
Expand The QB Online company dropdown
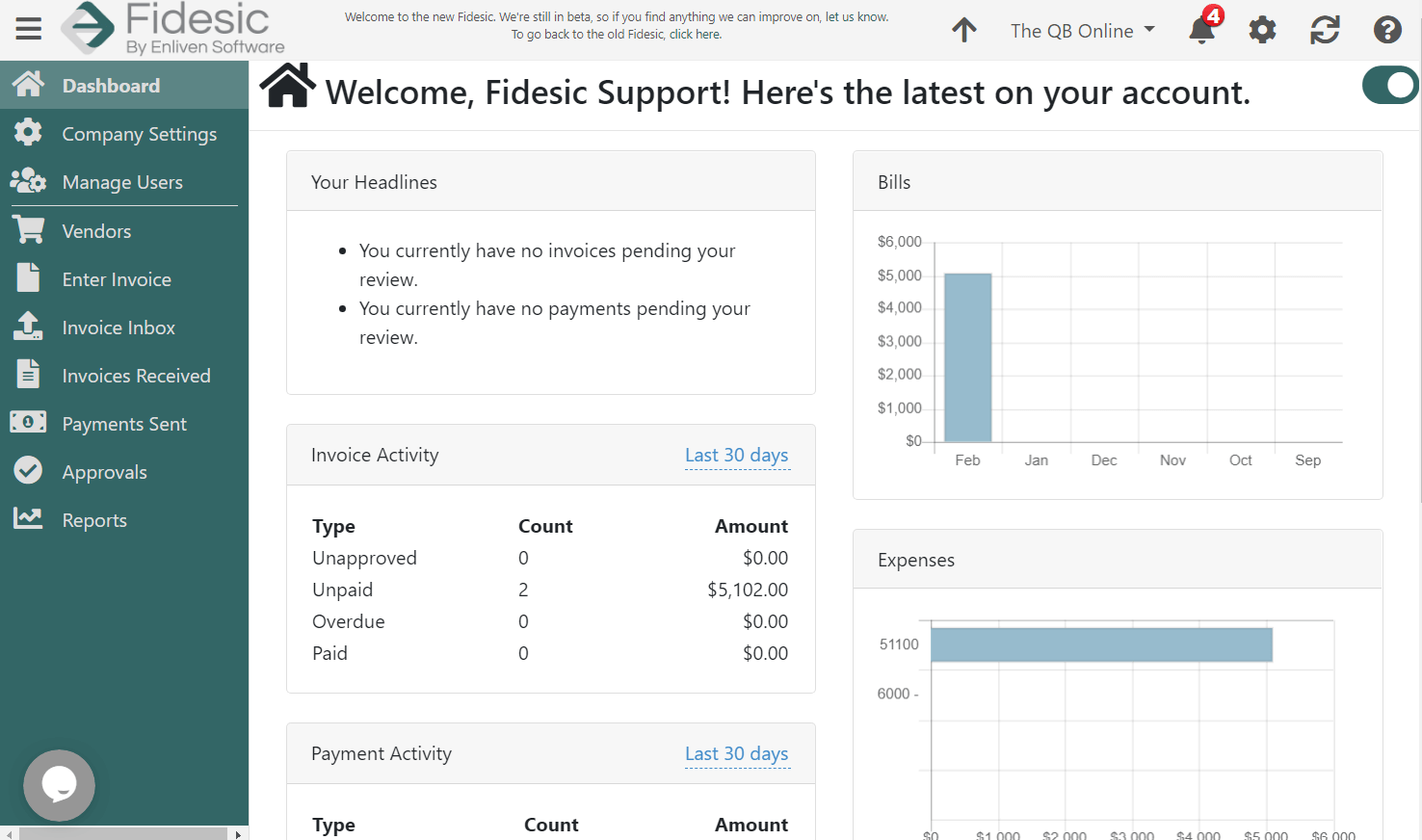tap(1082, 31)
